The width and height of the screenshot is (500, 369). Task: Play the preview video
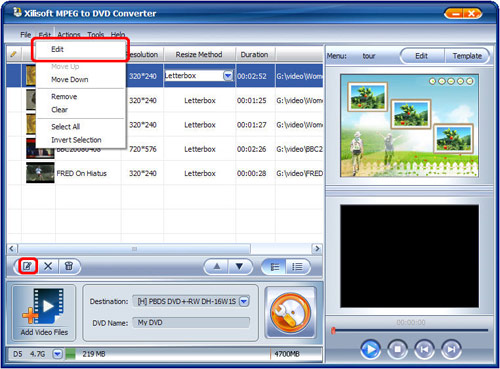(370, 349)
